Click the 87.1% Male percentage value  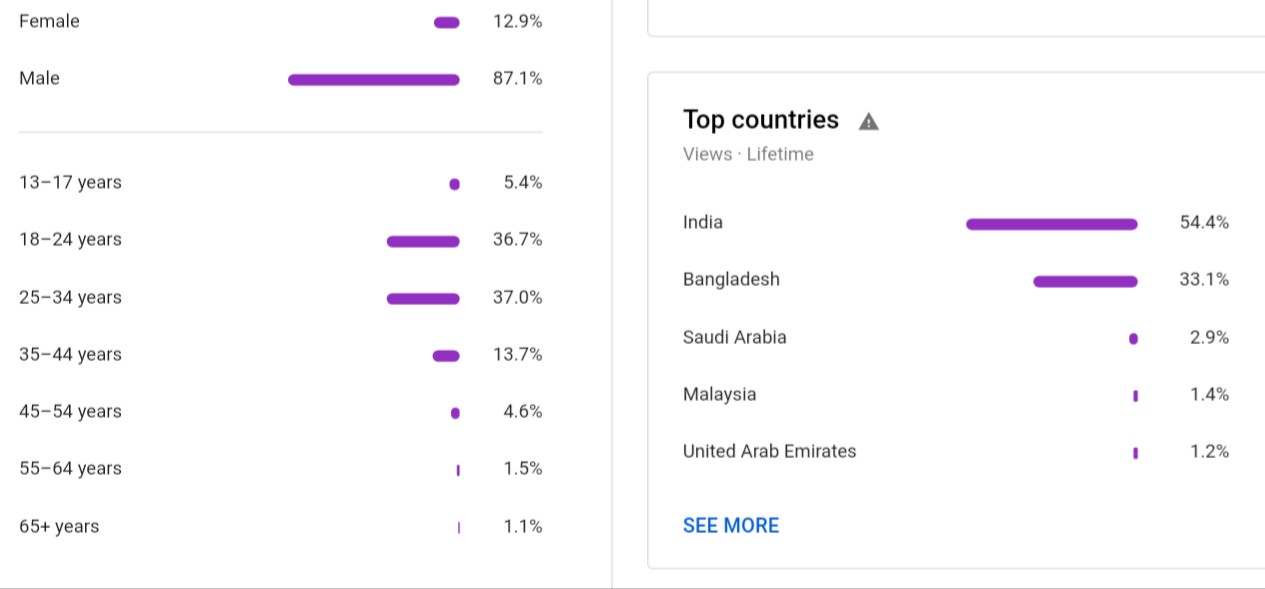pos(518,78)
